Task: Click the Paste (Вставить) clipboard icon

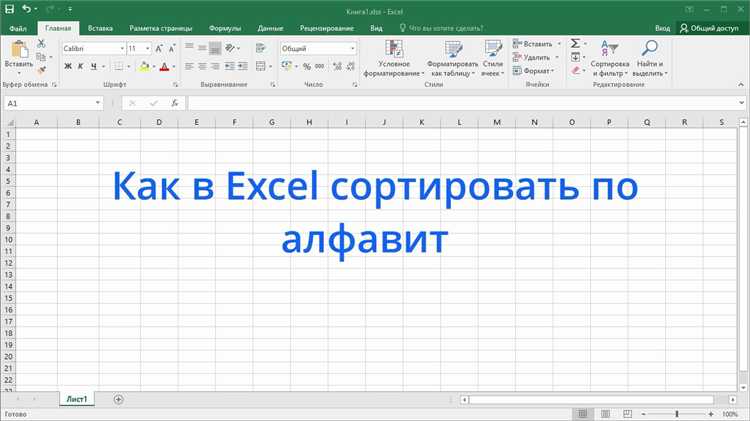Action: click(x=19, y=49)
